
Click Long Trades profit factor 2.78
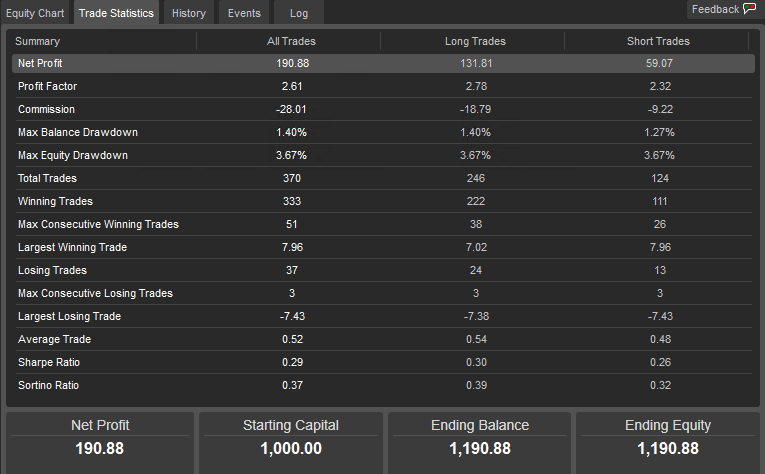(476, 86)
